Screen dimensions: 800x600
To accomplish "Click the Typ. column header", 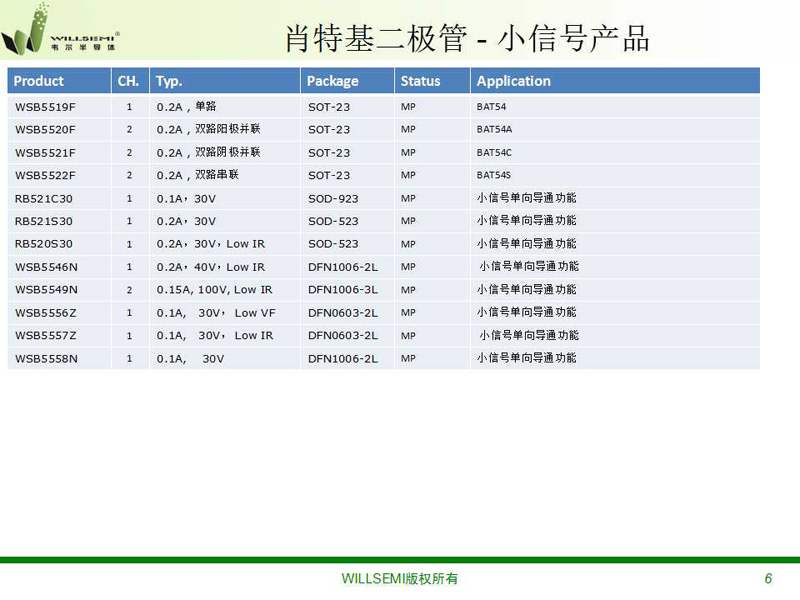I will [169, 81].
